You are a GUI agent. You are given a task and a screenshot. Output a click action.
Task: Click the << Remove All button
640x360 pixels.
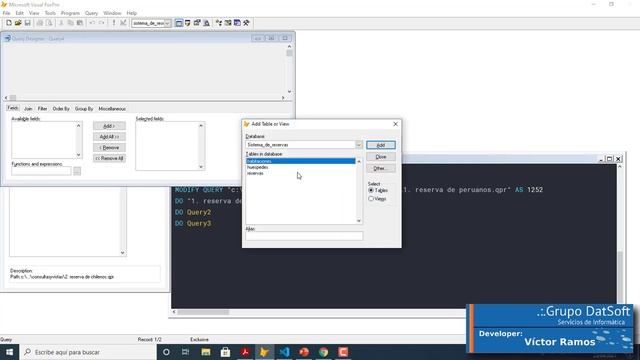[109, 158]
